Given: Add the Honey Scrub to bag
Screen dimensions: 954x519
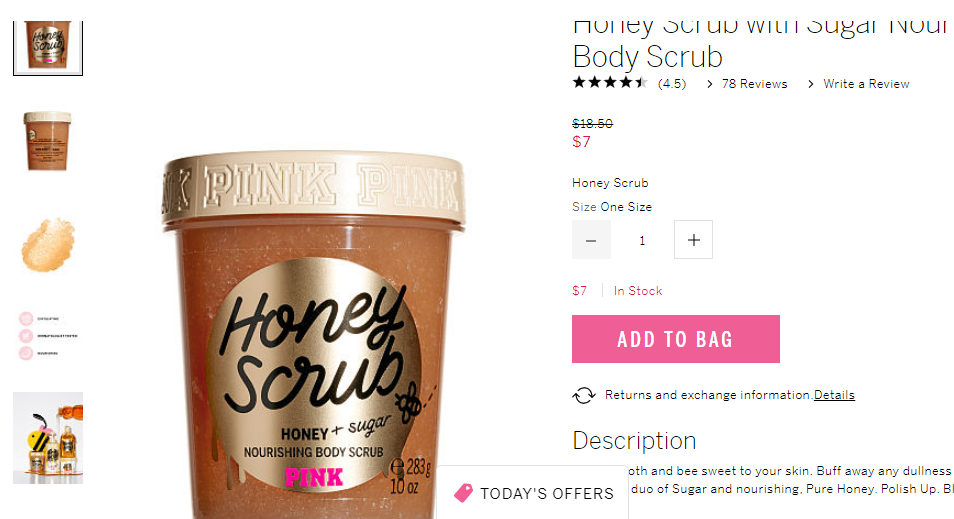Looking at the screenshot, I should (x=675, y=339).
